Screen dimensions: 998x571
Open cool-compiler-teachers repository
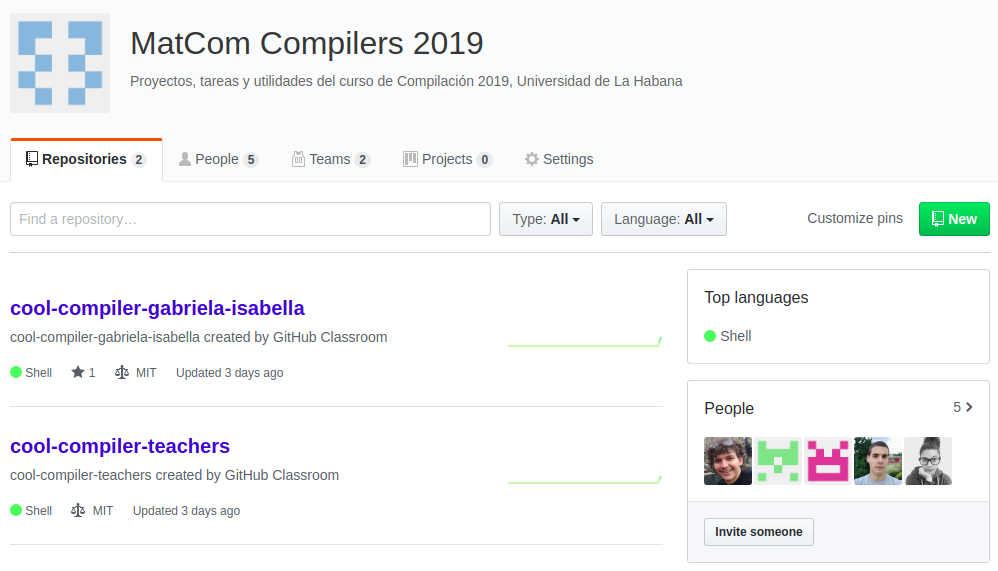(x=120, y=446)
